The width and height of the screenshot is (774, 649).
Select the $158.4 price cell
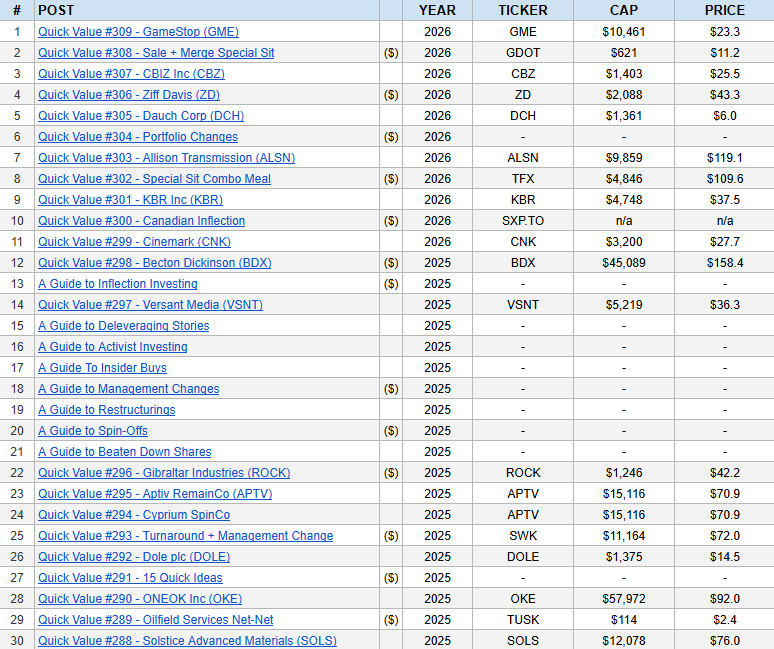725,263
